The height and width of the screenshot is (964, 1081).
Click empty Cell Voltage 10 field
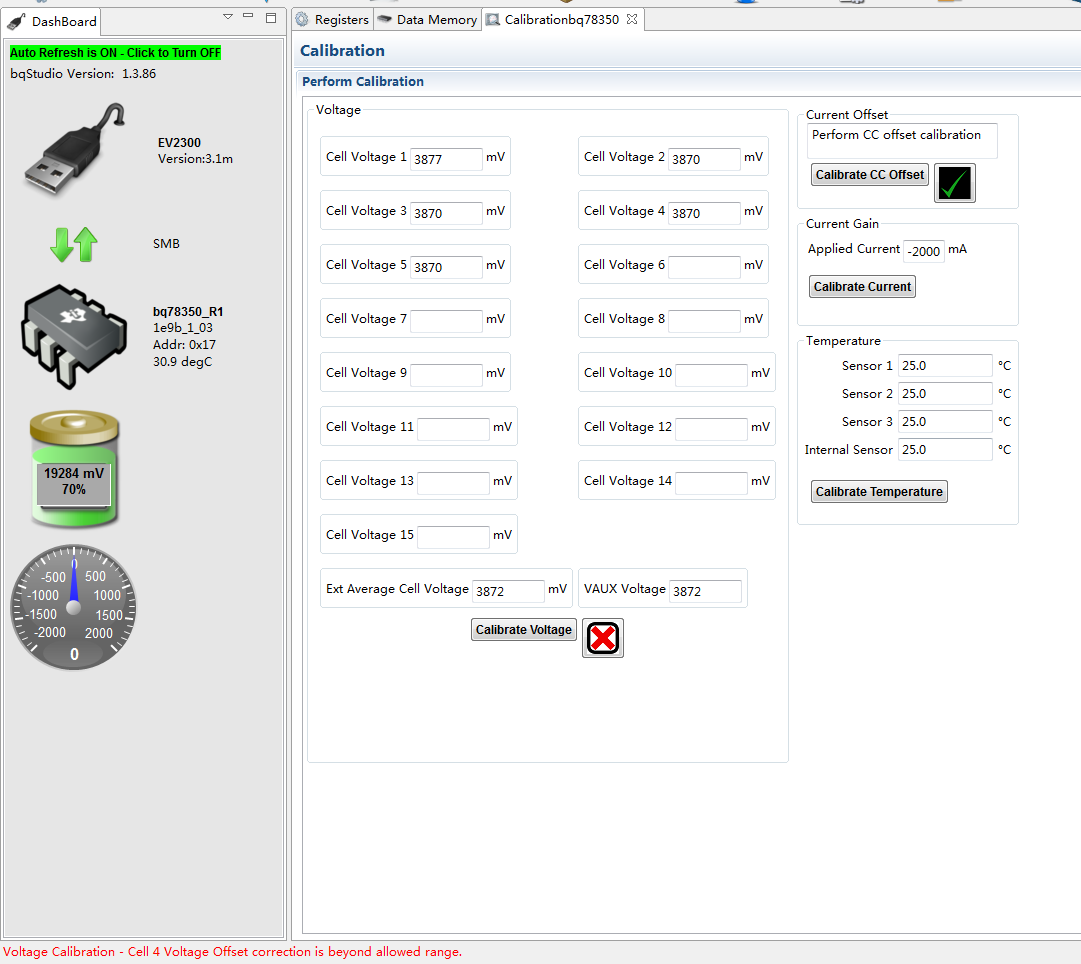point(711,374)
